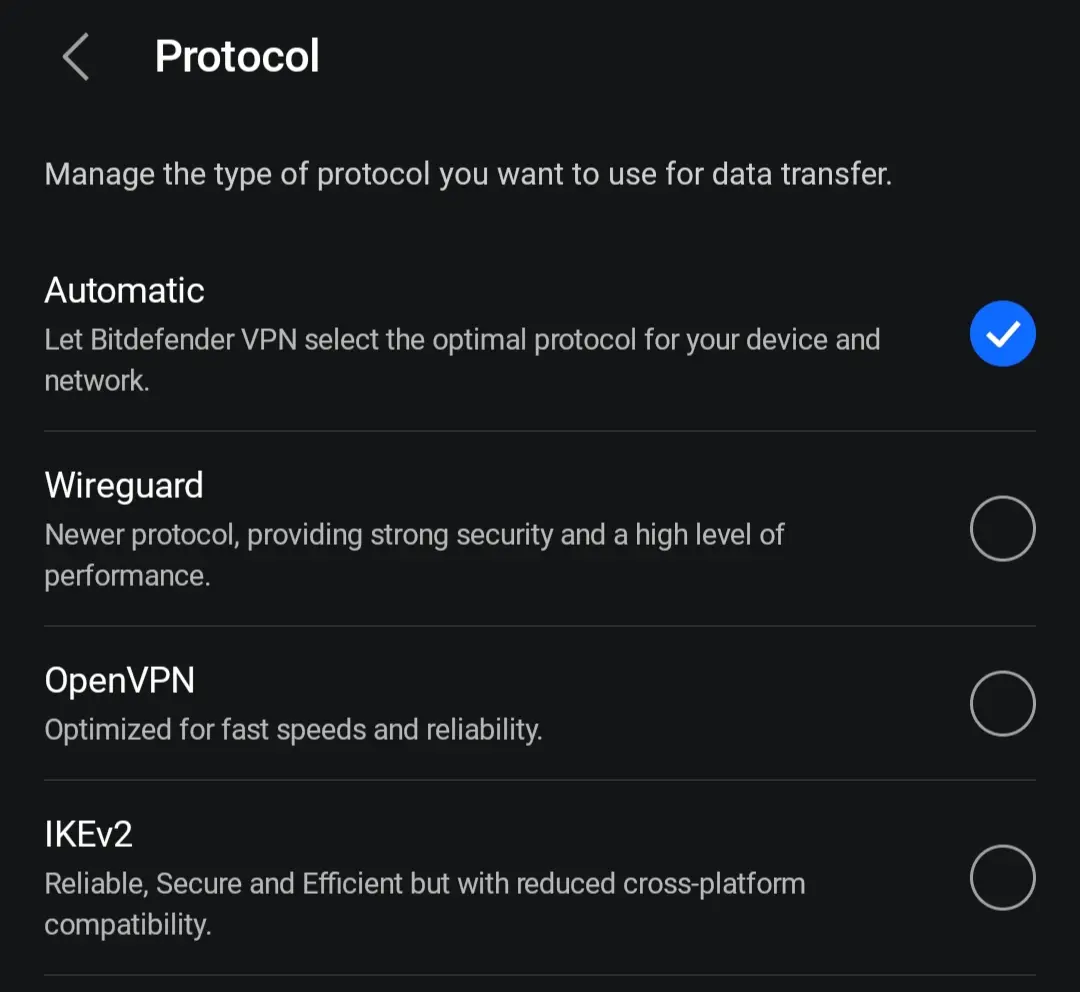Tap the IKEv2 protocol title
This screenshot has width=1080, height=992.
point(88,834)
